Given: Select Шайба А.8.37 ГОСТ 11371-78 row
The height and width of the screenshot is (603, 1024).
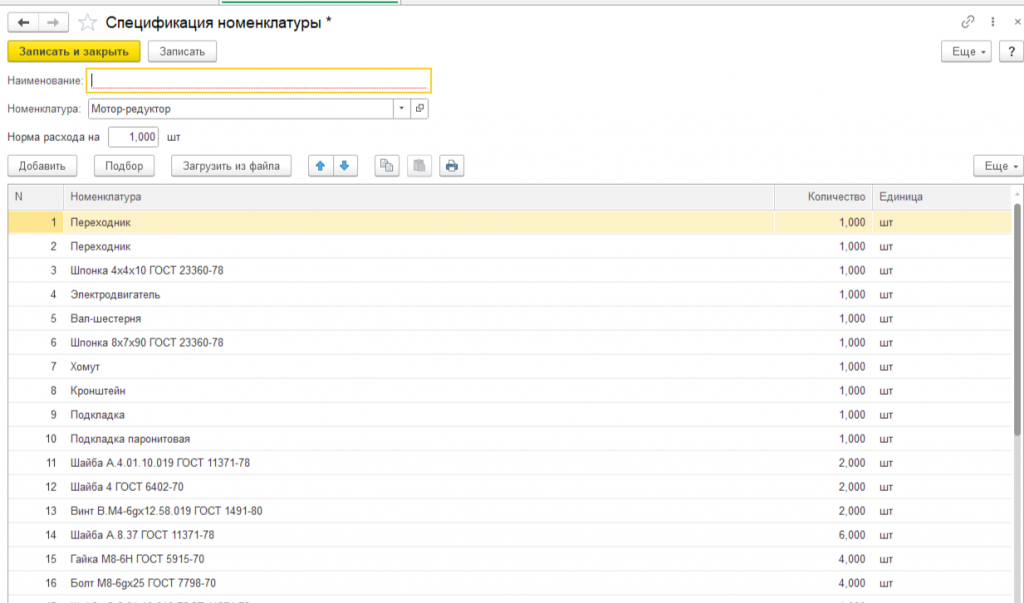Looking at the screenshot, I should point(509,535).
